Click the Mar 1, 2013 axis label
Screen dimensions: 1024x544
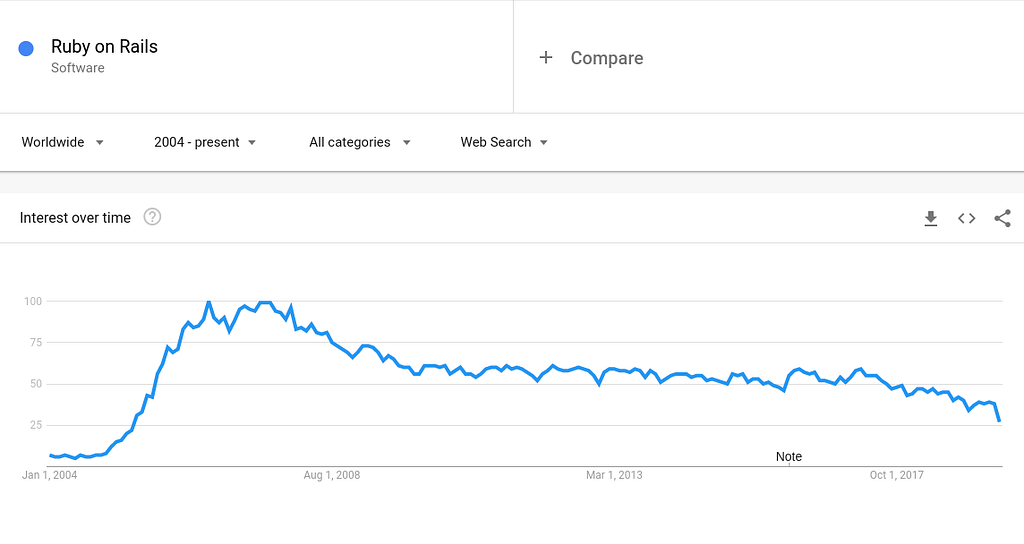tap(614, 475)
